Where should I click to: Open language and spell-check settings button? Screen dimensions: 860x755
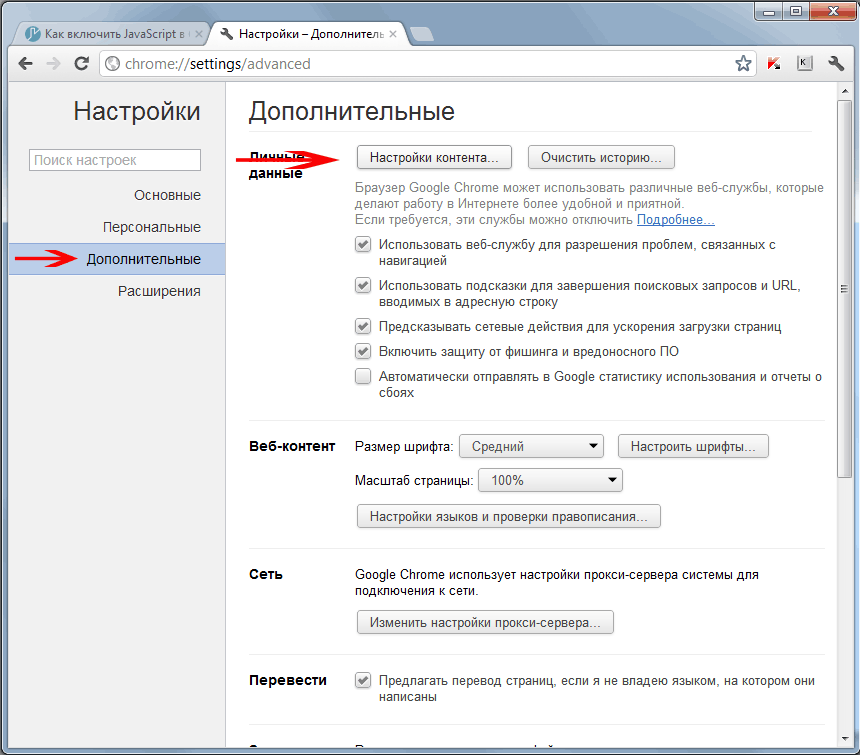point(508,516)
